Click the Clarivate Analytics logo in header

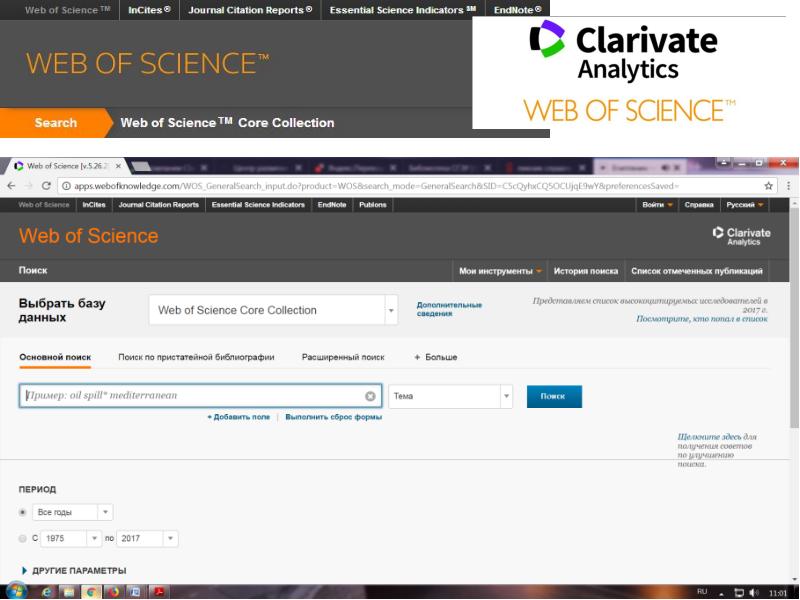(x=742, y=236)
